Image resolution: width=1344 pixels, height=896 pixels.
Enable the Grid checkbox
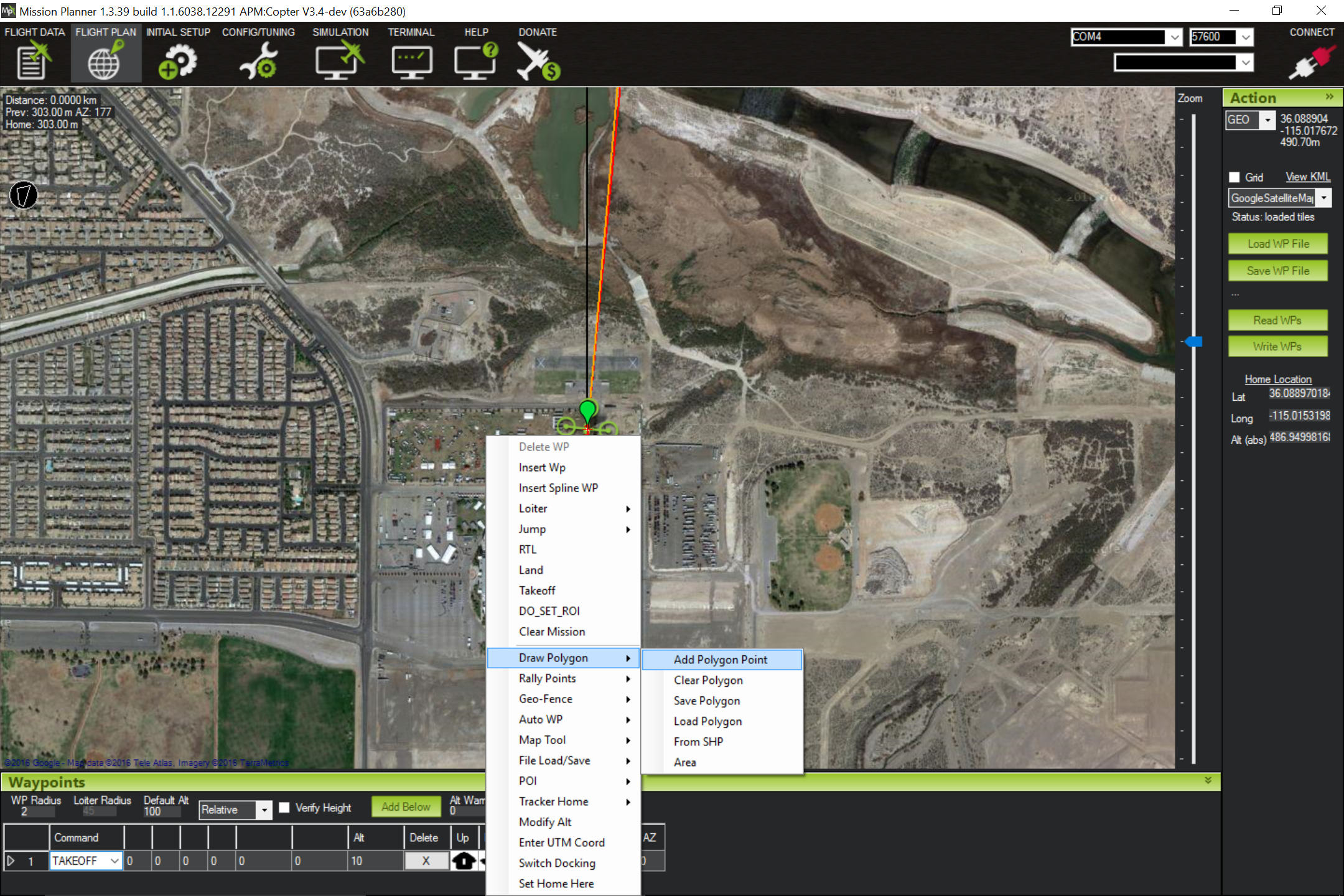1234,177
